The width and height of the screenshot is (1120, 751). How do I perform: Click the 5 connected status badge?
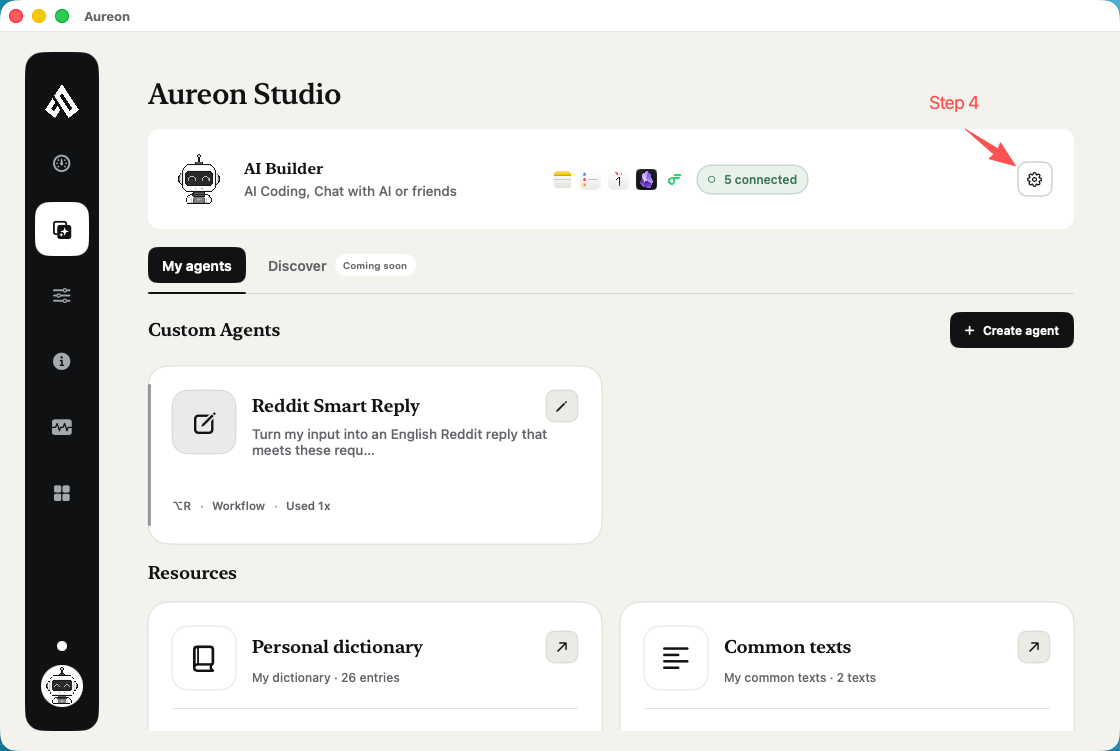(x=752, y=179)
